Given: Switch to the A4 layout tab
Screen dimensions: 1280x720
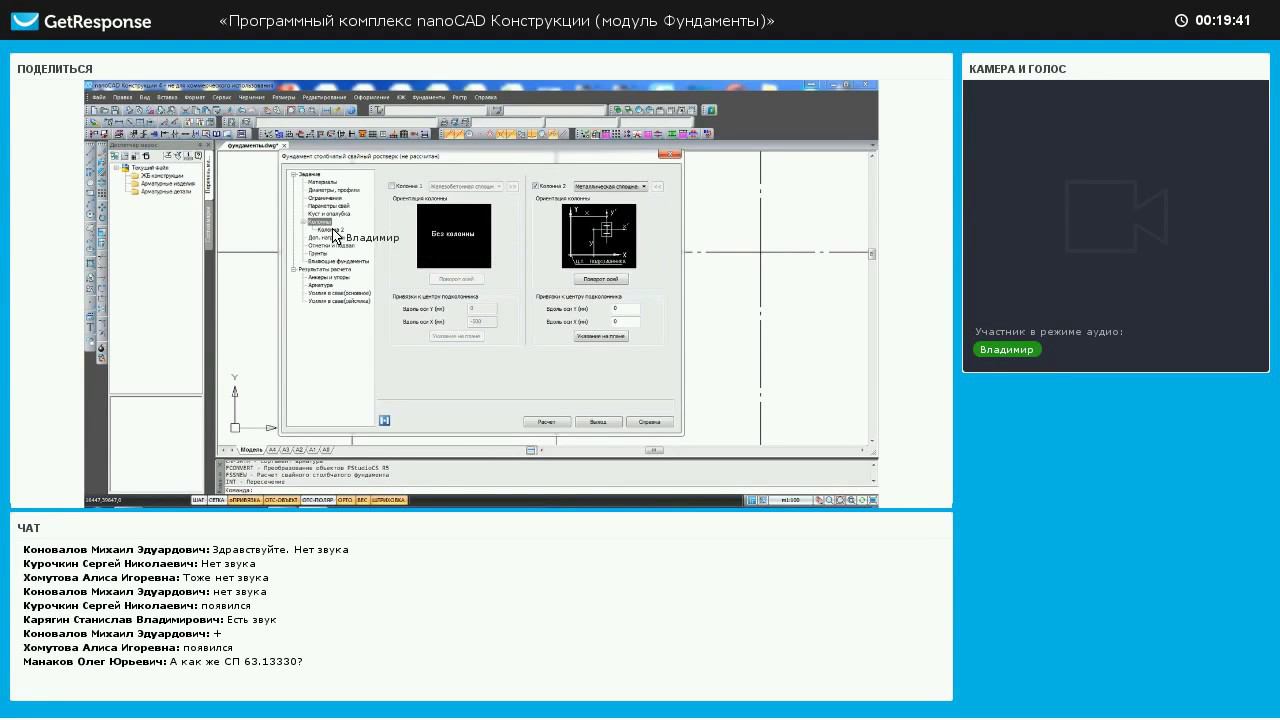Looking at the screenshot, I should click(272, 450).
